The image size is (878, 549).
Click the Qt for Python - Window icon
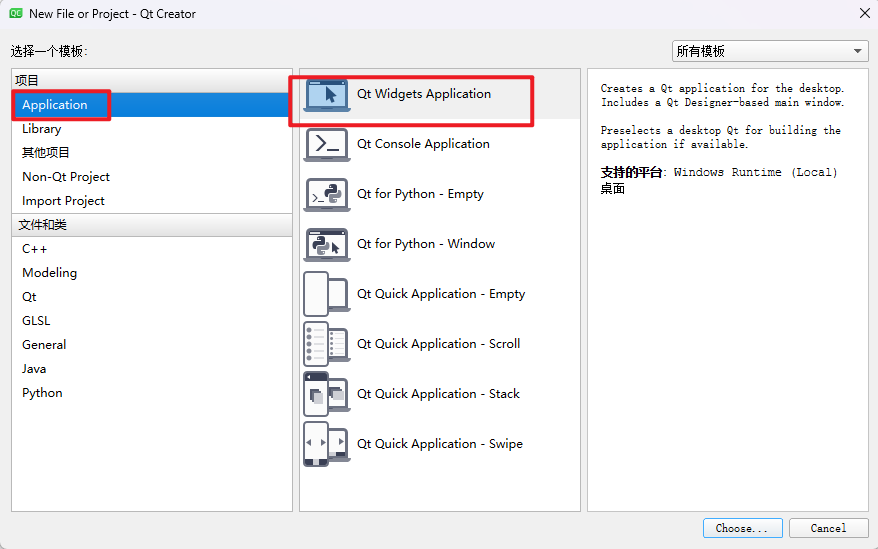(327, 244)
